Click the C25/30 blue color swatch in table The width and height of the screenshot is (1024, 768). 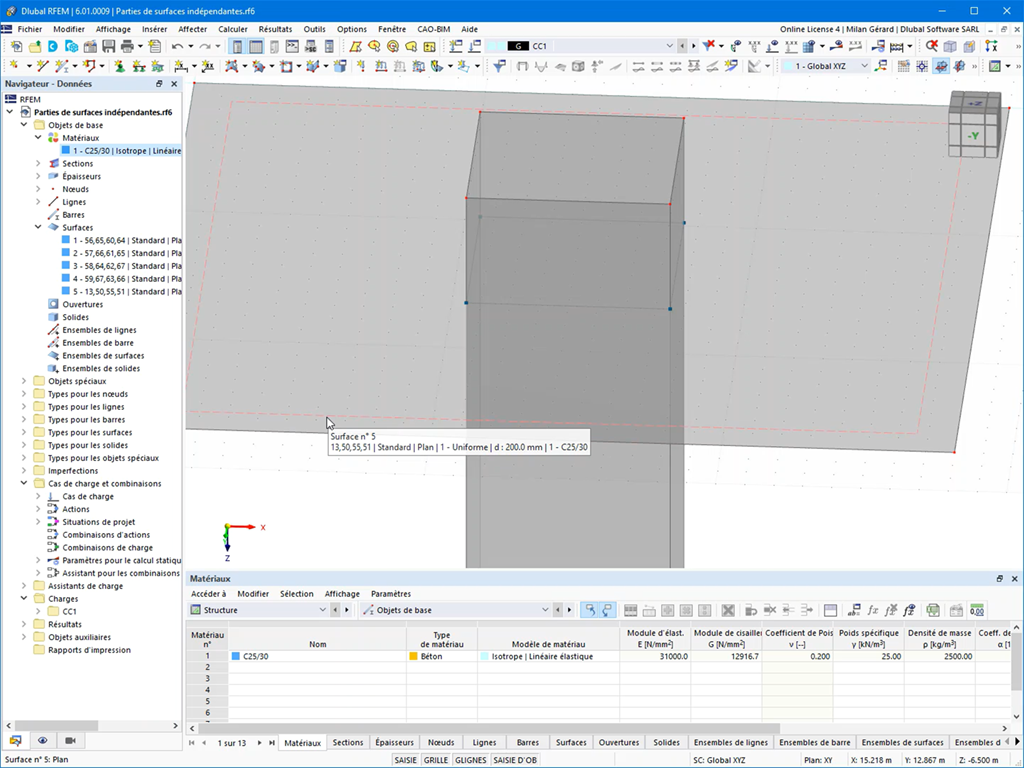[x=236, y=656]
